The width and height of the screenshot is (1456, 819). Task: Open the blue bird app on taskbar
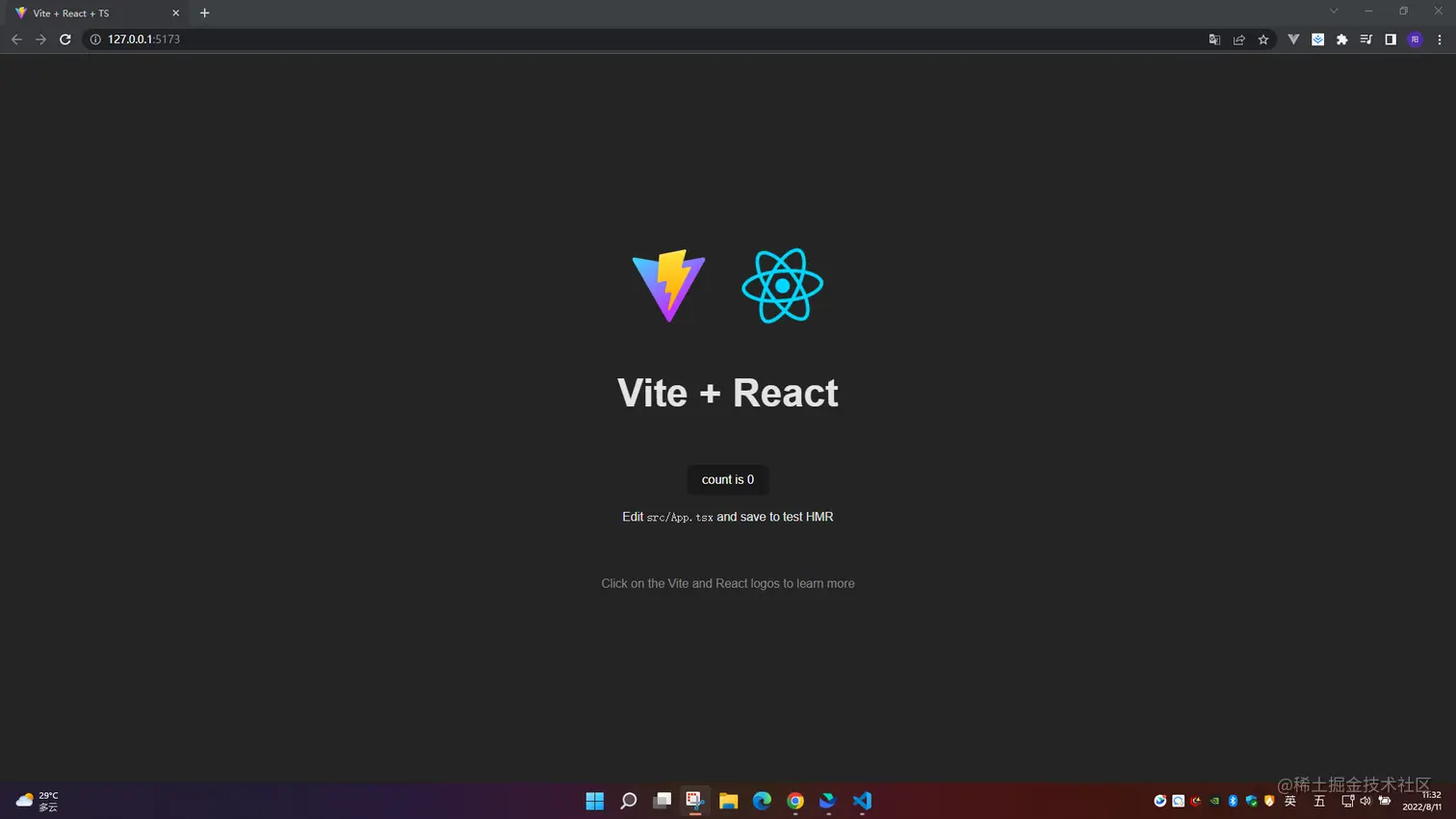click(x=828, y=801)
